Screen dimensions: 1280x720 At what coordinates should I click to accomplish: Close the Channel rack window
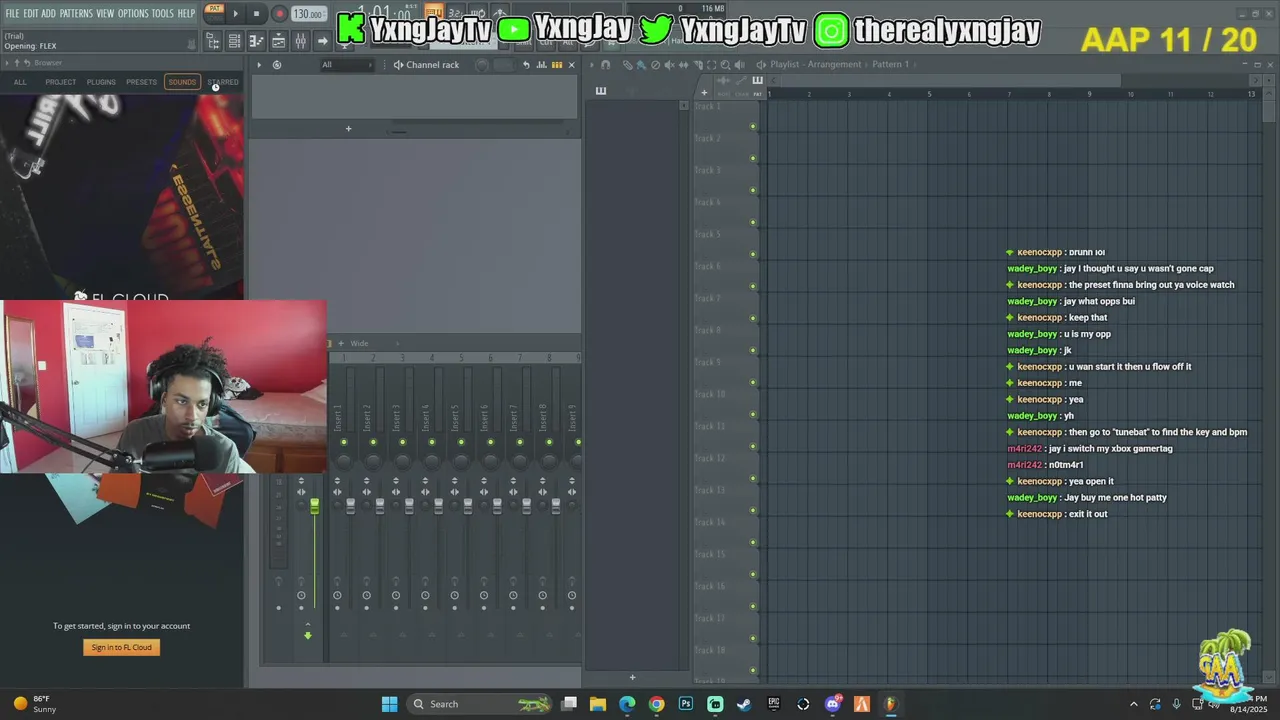571,65
